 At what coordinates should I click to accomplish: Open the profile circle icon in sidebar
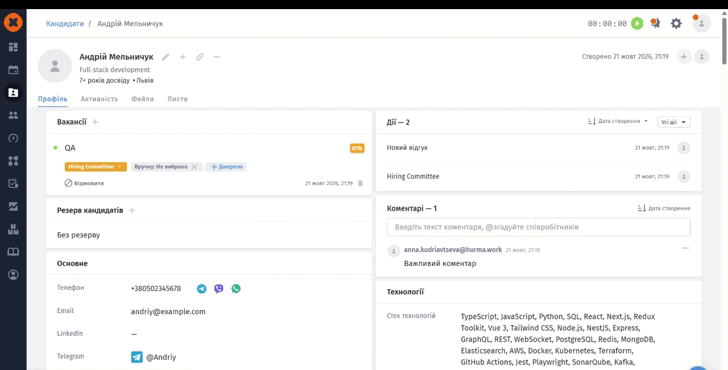[13, 274]
